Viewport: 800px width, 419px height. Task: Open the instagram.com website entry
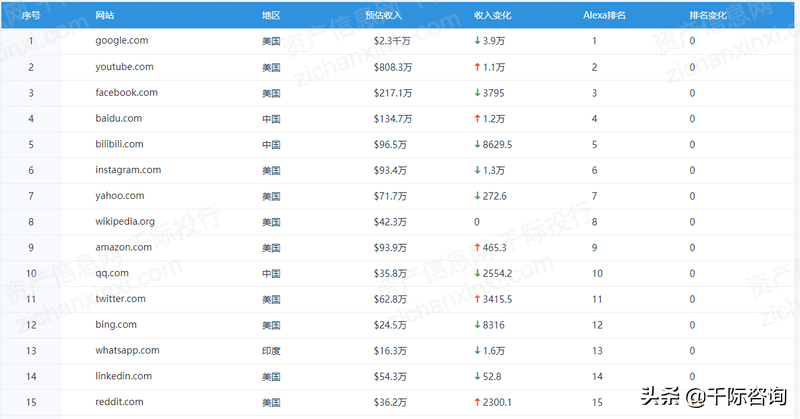pos(128,170)
